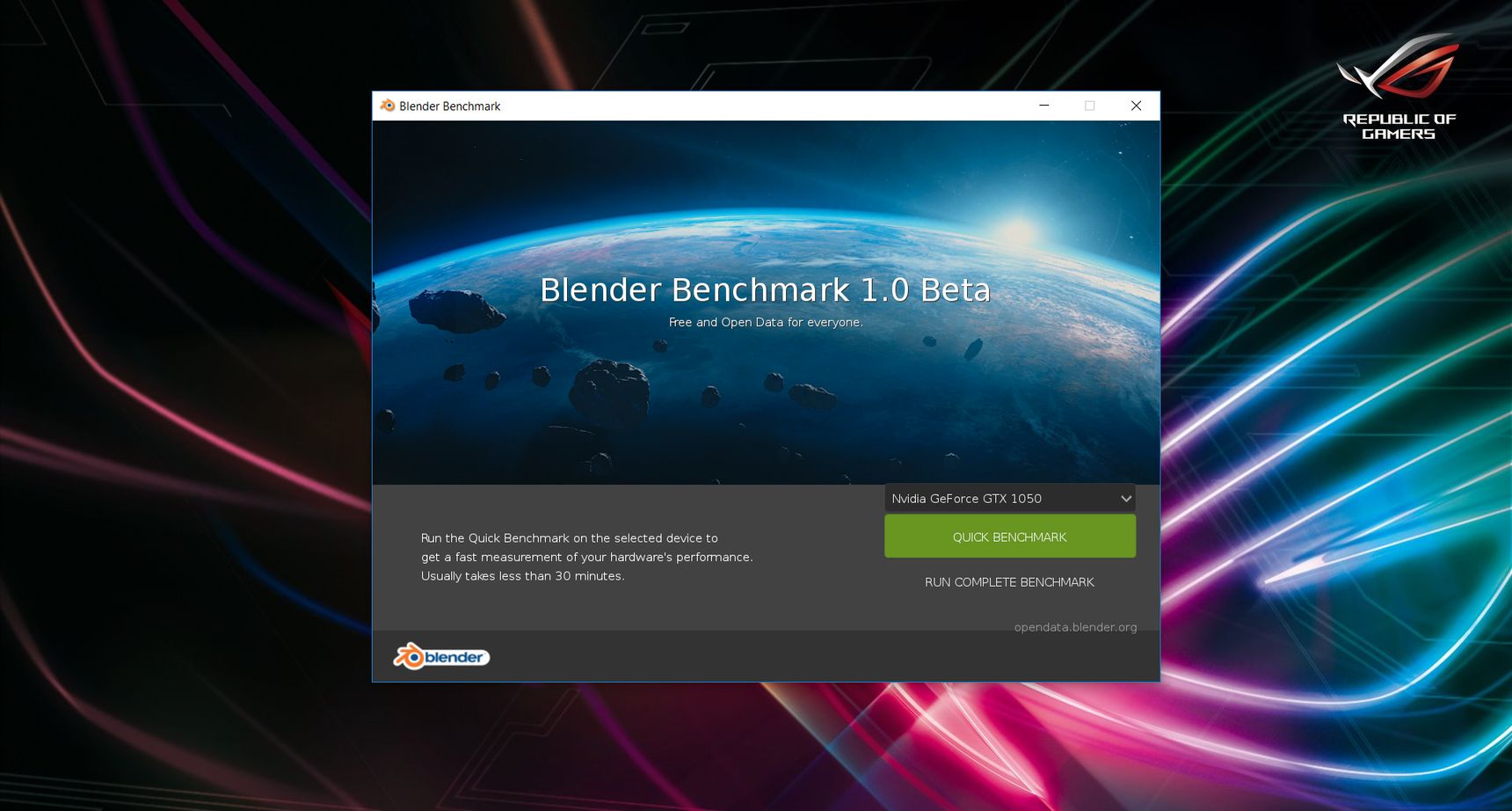The image size is (1512, 811).
Task: Close the Blender Benchmark window
Action: [1136, 106]
